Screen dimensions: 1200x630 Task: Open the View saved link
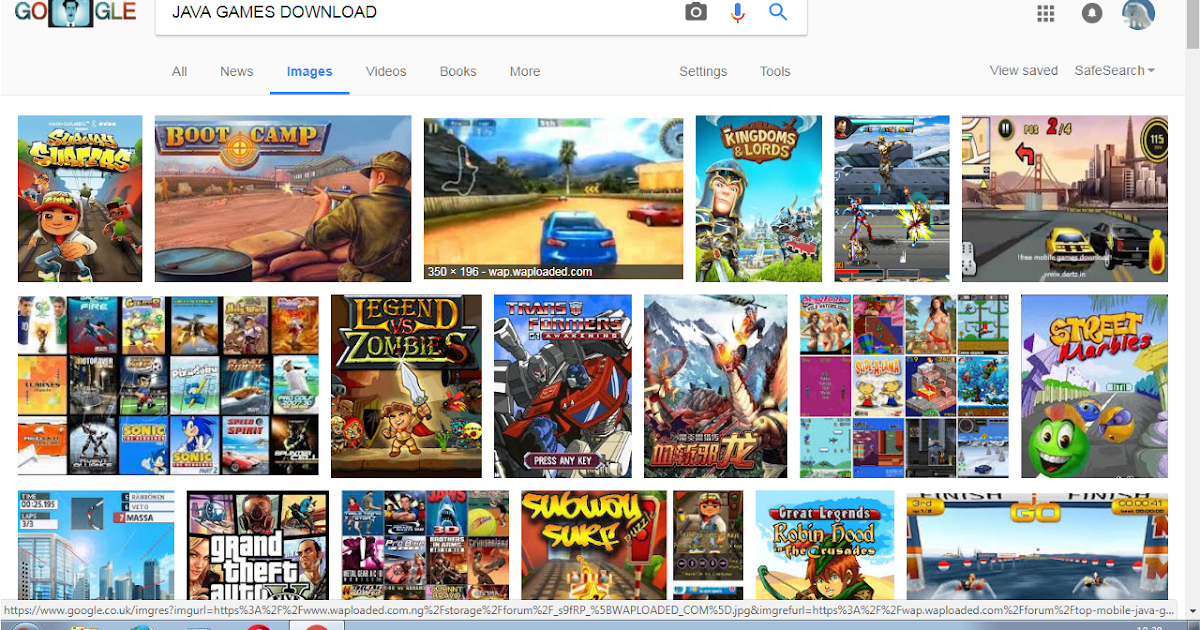pyautogui.click(x=1024, y=71)
